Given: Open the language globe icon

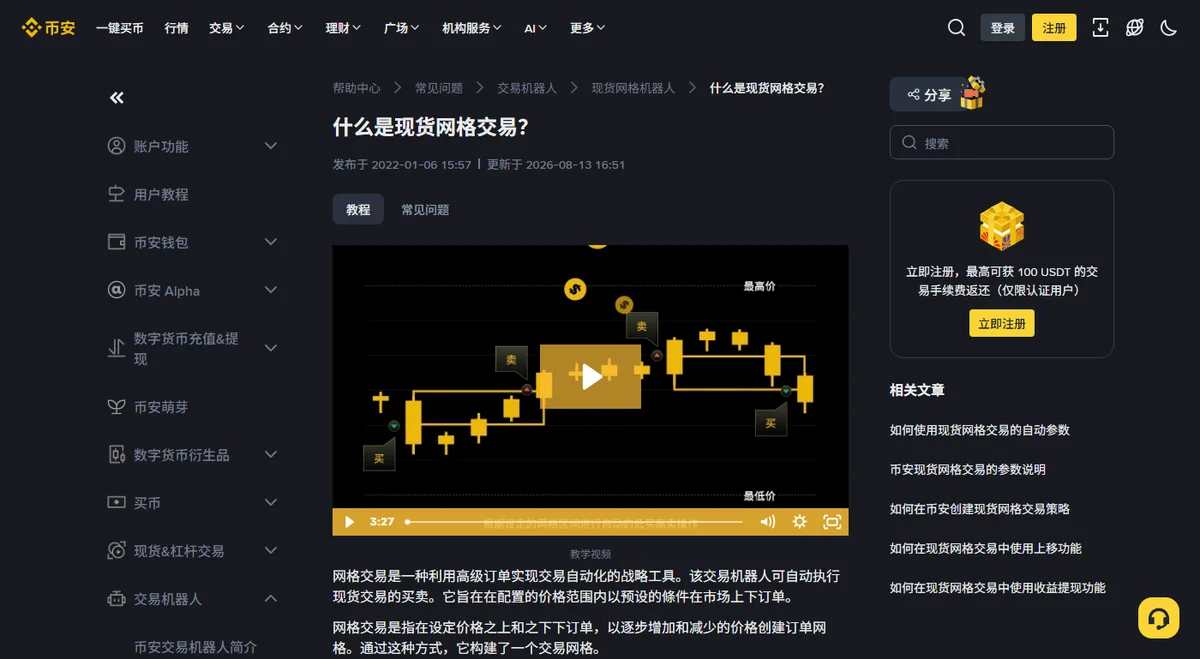Looking at the screenshot, I should (x=1134, y=28).
